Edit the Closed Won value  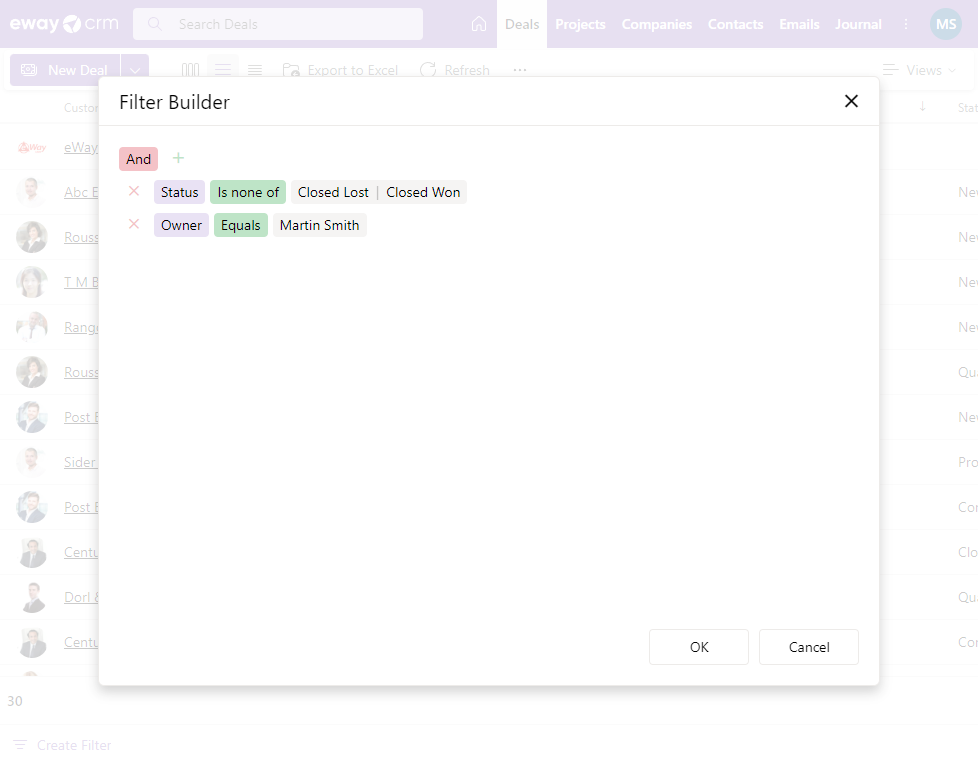pos(423,192)
